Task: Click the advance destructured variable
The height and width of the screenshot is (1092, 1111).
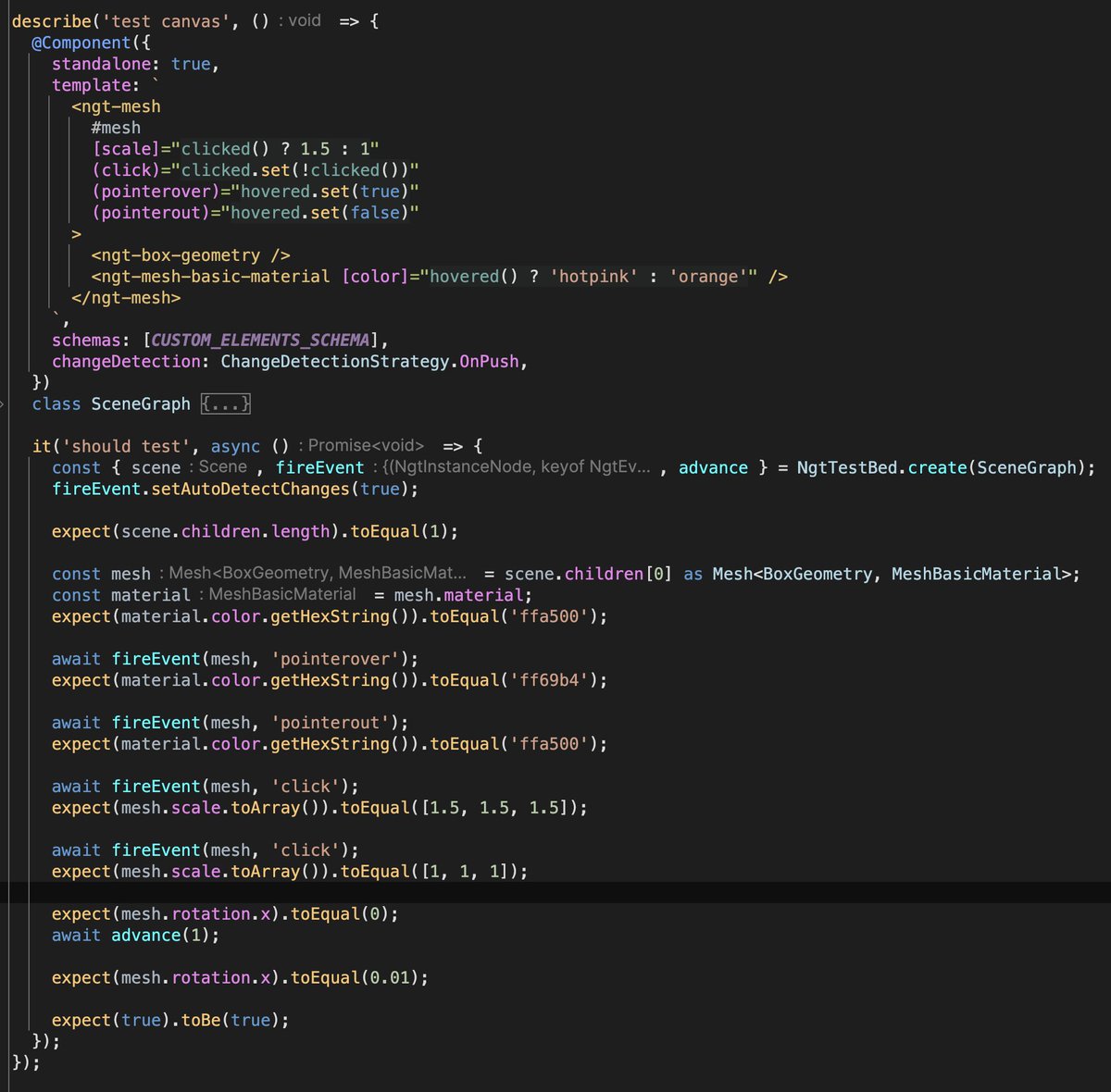Action: [713, 468]
